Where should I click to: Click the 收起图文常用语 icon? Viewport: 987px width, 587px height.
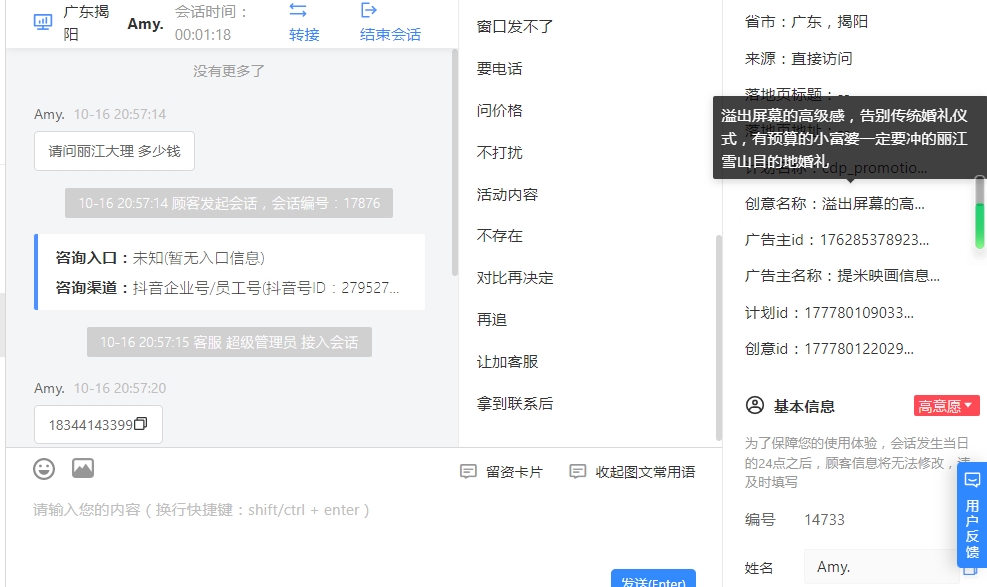tap(577, 471)
